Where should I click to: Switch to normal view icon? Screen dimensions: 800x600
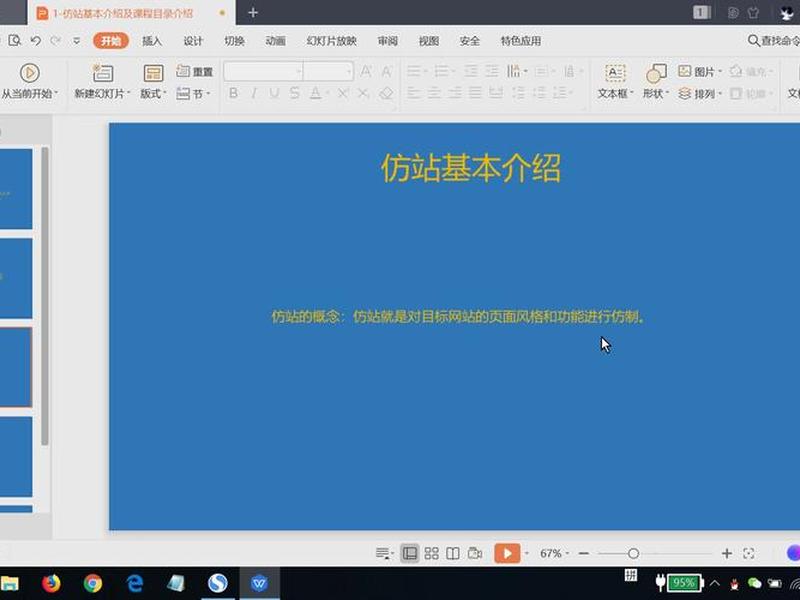(410, 553)
